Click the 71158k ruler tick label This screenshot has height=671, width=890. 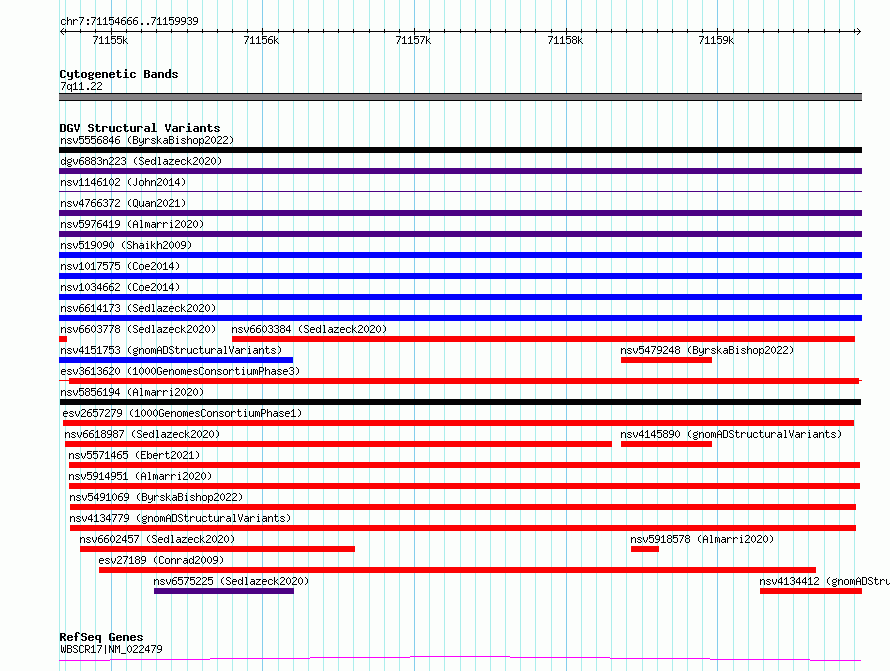pos(565,40)
